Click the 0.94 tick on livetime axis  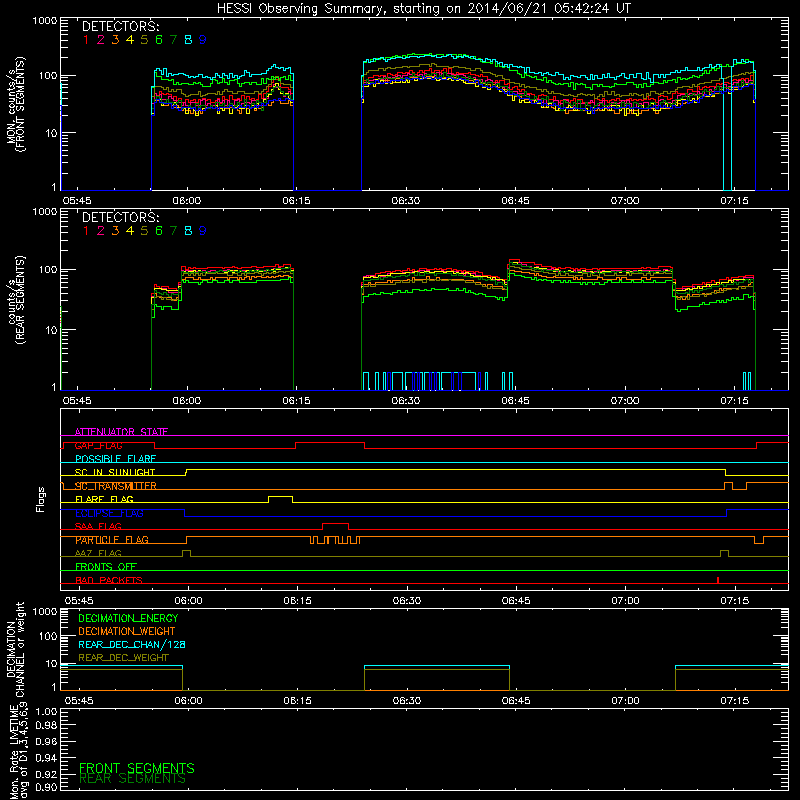coord(46,758)
